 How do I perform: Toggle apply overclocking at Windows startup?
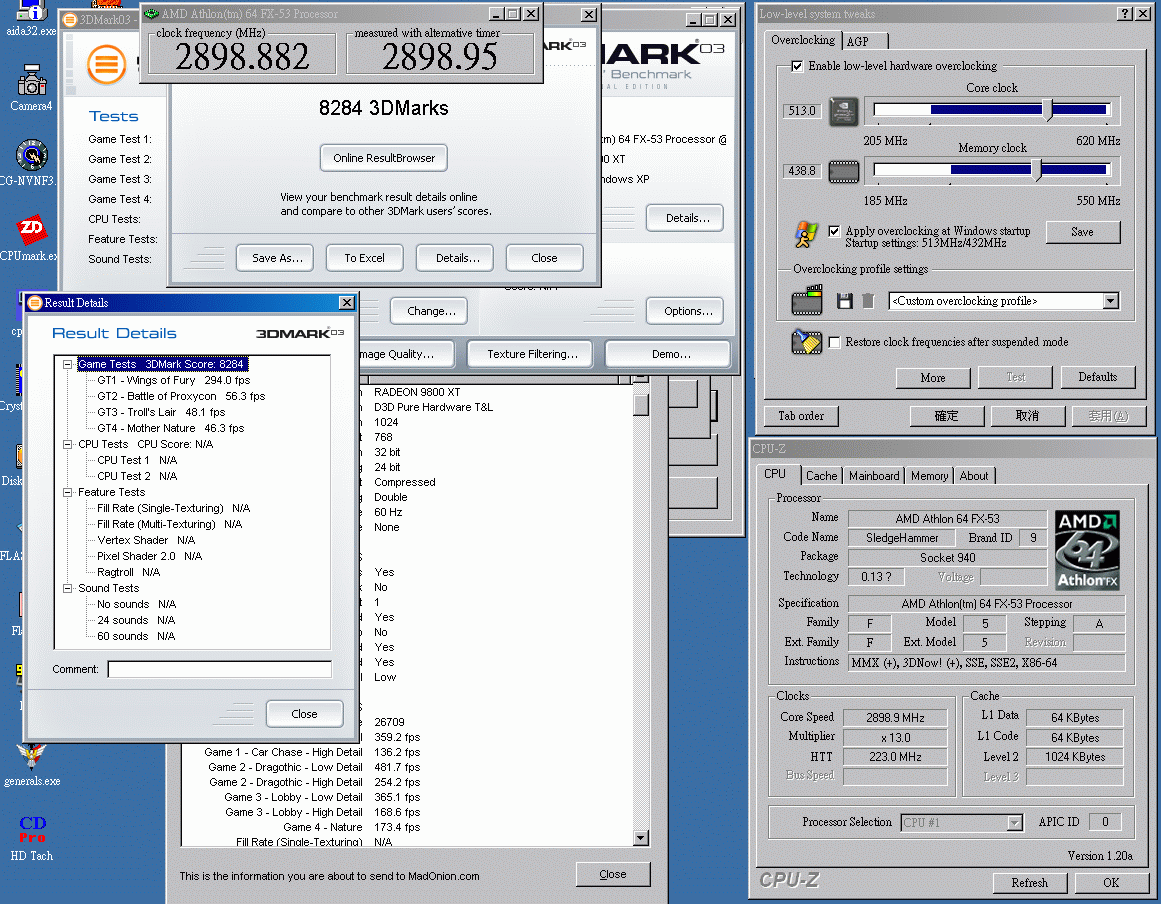click(x=834, y=231)
